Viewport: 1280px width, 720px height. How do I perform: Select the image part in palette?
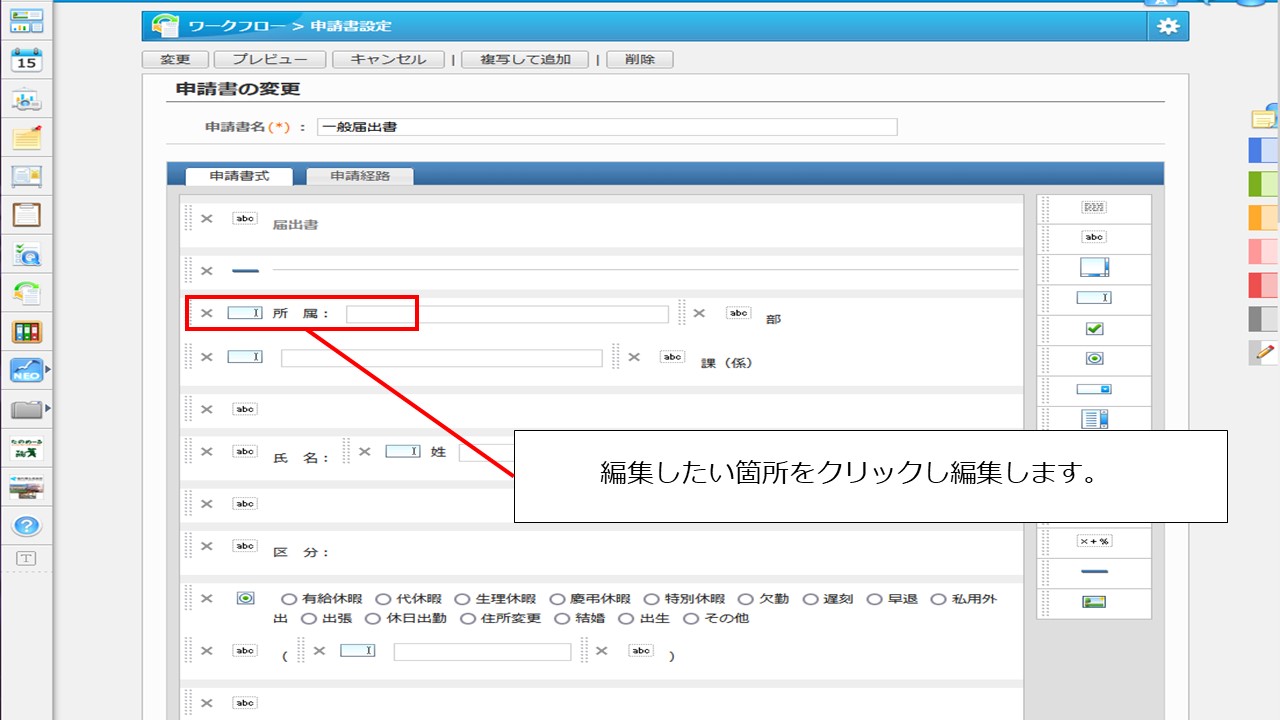(1094, 602)
